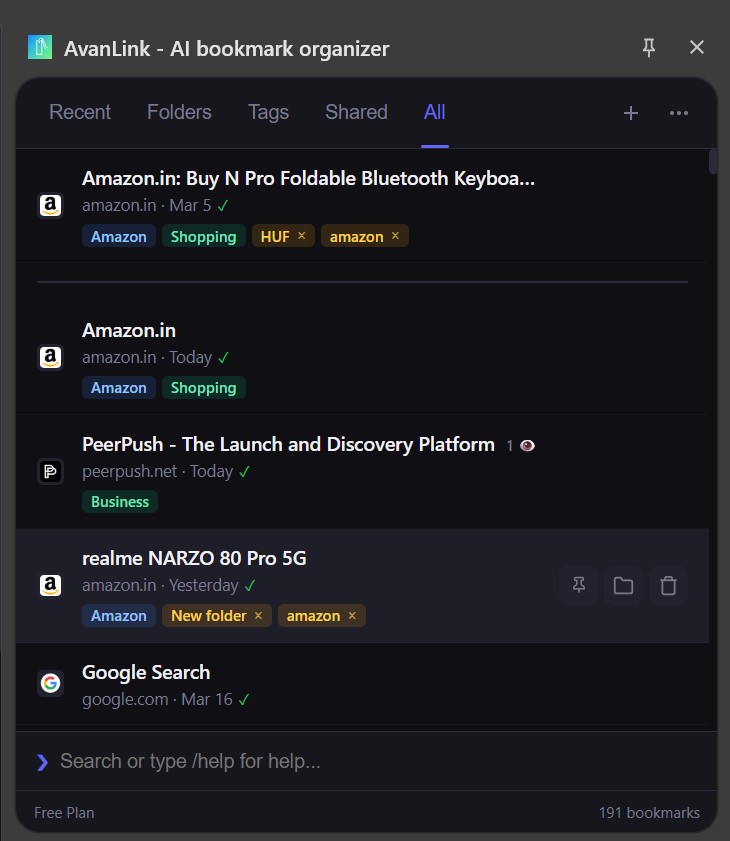Switch to the Recent tab
730x841 pixels.
[x=80, y=112]
